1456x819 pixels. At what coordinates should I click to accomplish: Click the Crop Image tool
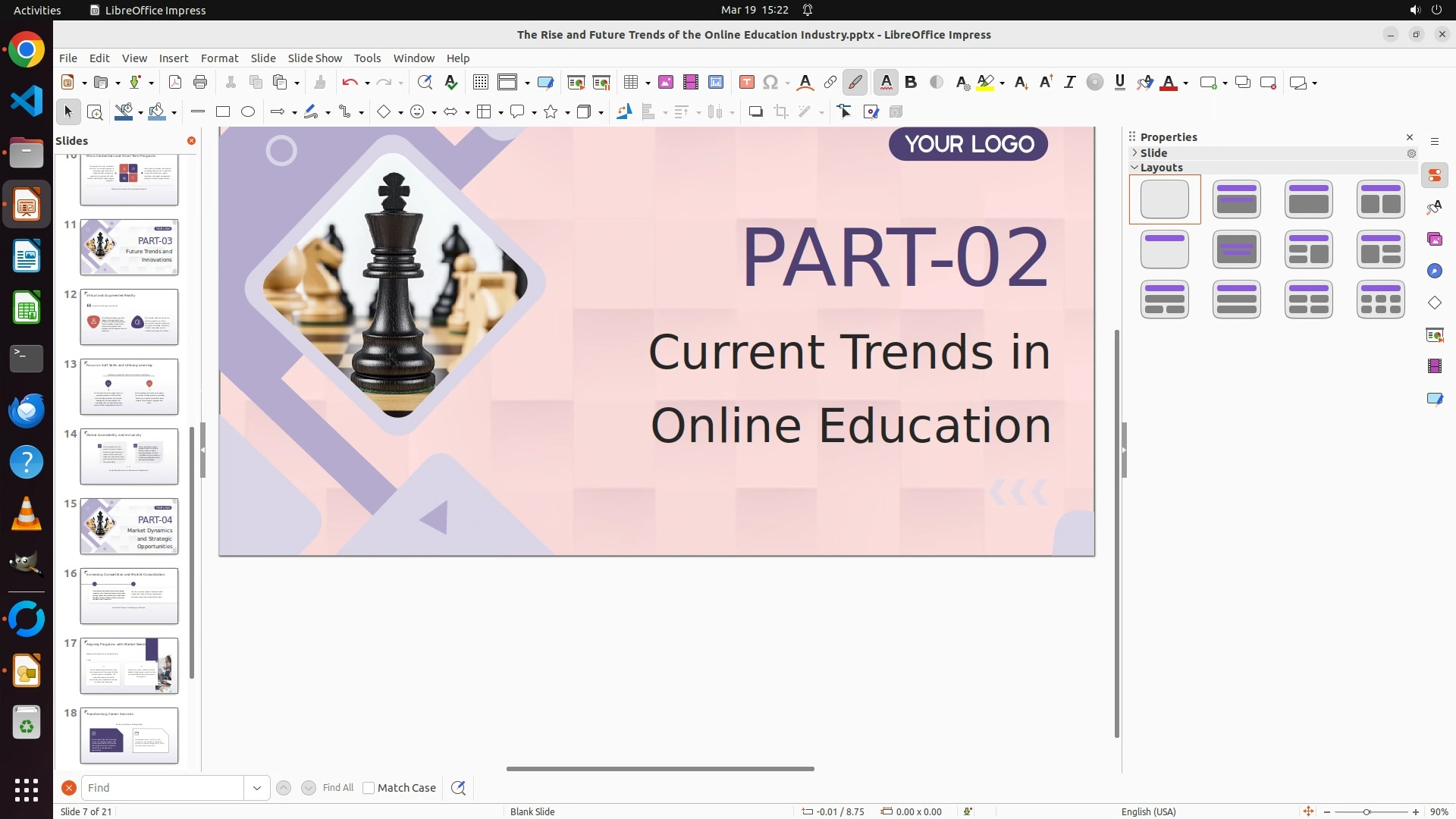coord(781,112)
